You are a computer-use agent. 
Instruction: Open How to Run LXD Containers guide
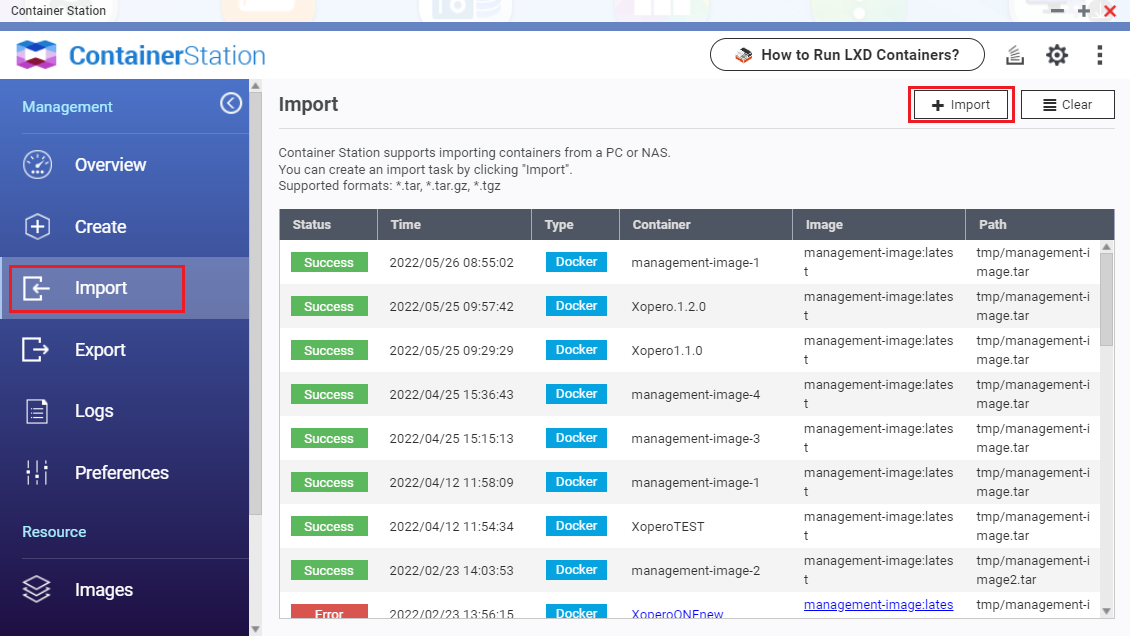846,55
